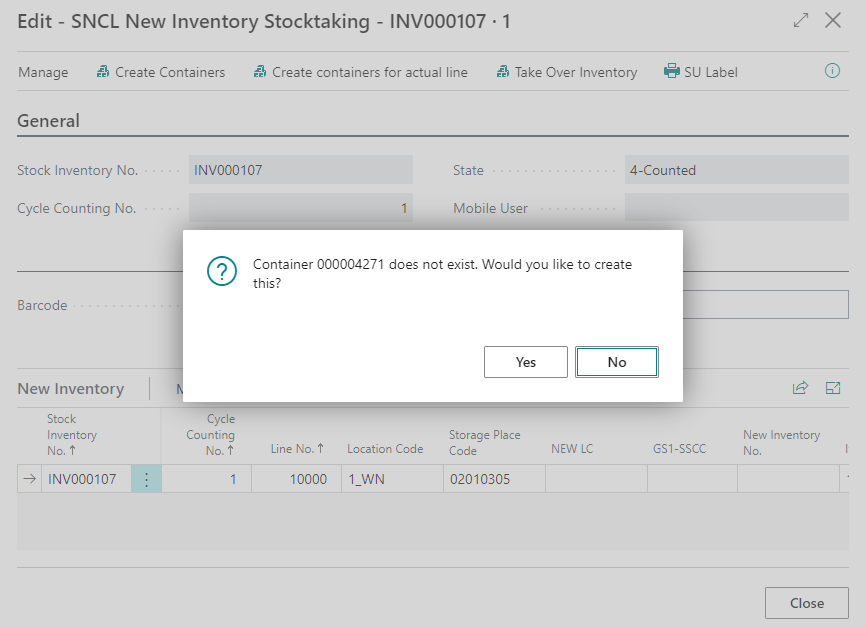
Task: Click the Storage Place Code column header
Action: (x=484, y=443)
